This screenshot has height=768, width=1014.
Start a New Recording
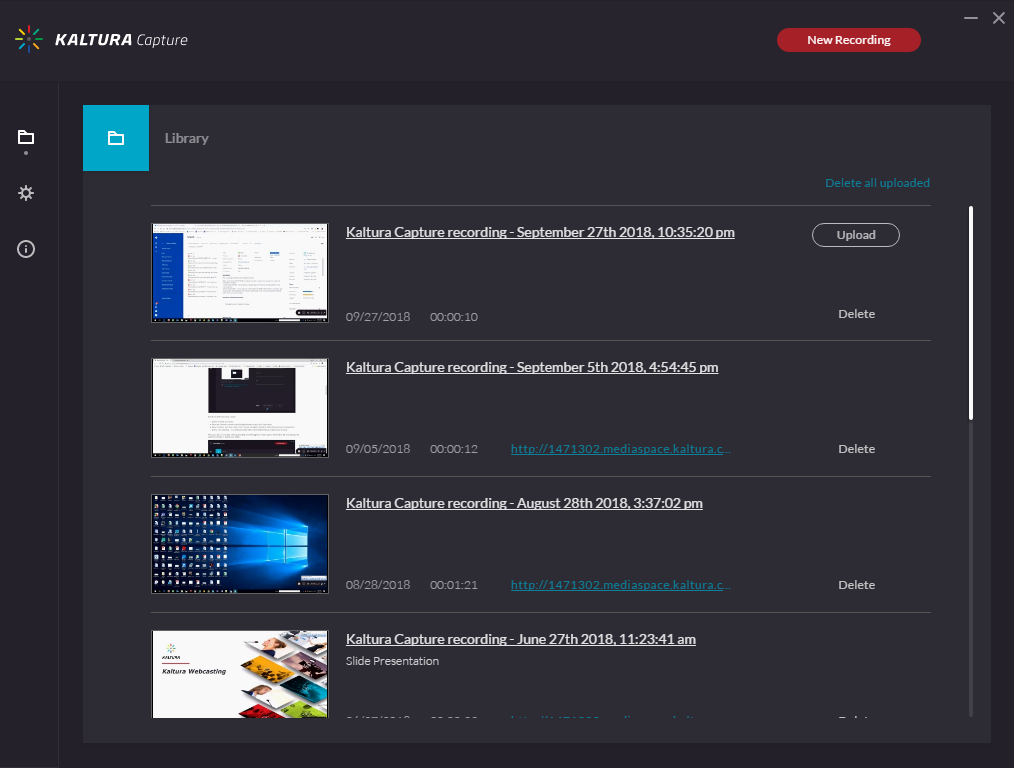pyautogui.click(x=848, y=40)
